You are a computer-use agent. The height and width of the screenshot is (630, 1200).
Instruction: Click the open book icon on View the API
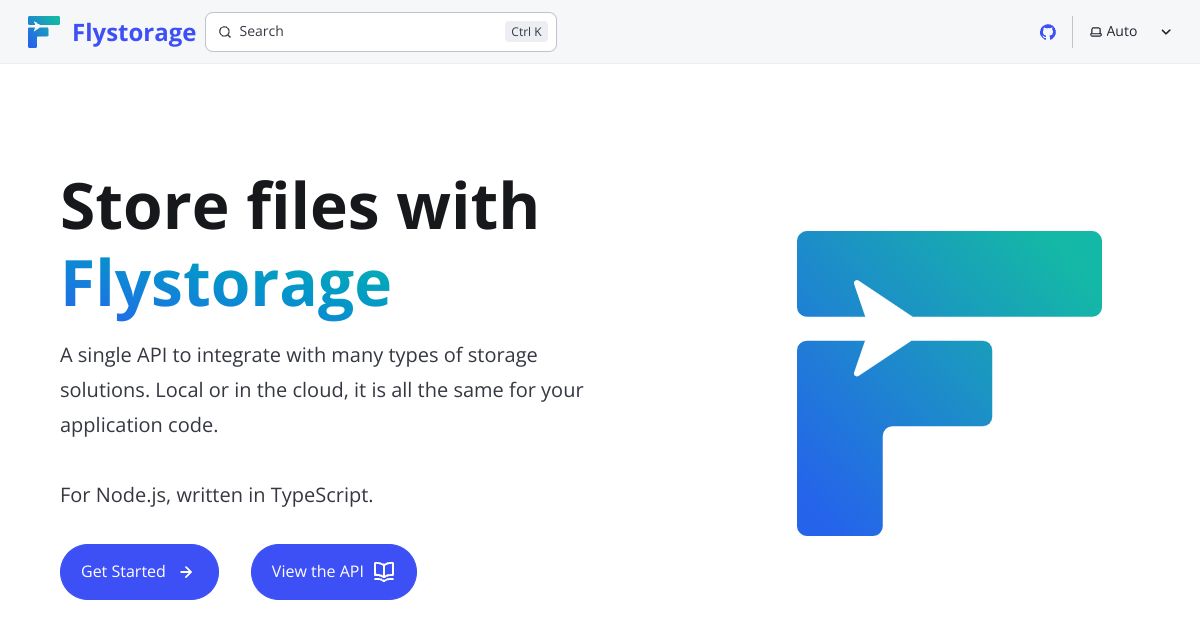(384, 572)
